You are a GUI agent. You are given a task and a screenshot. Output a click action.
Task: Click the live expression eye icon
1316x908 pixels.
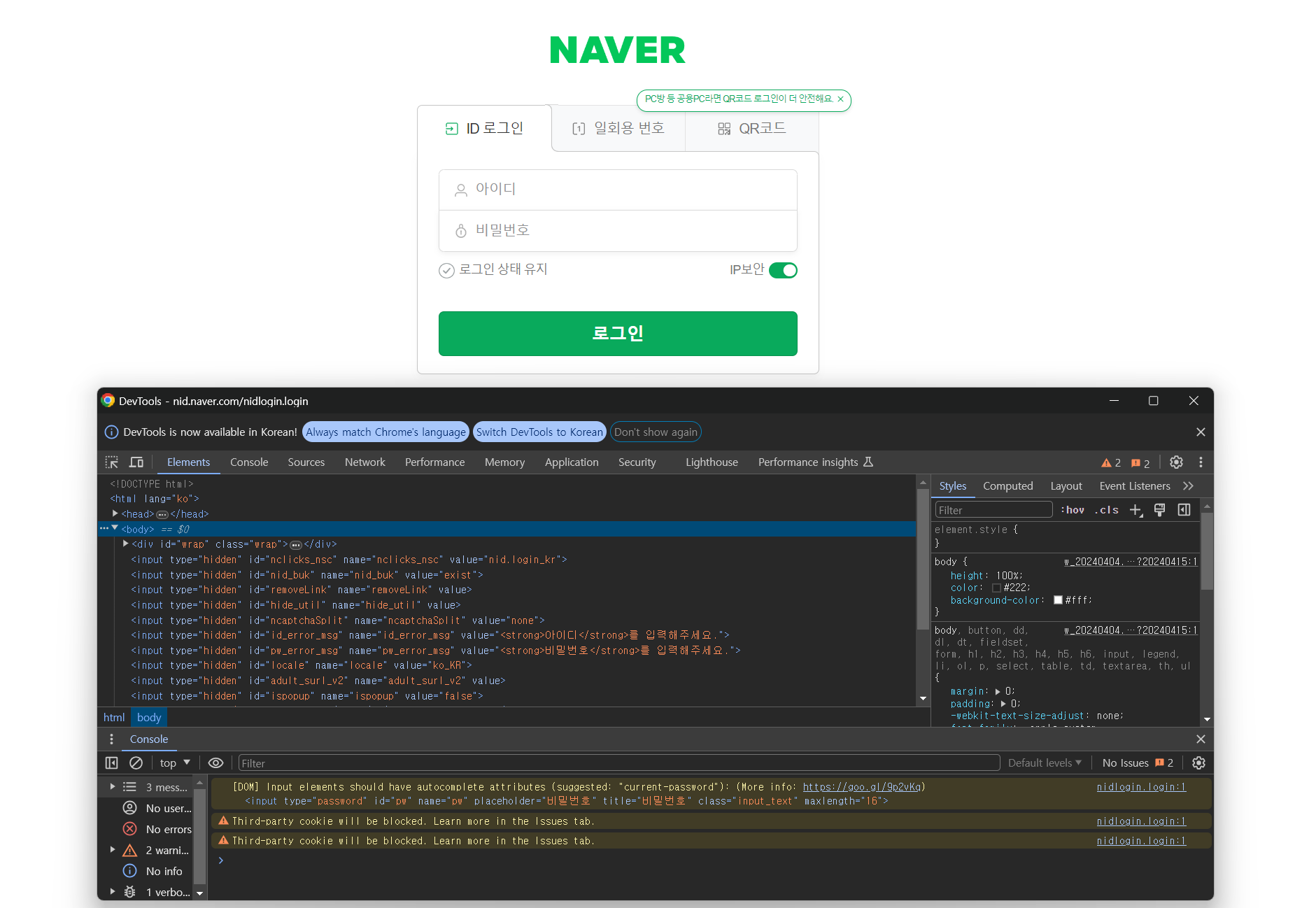(215, 763)
